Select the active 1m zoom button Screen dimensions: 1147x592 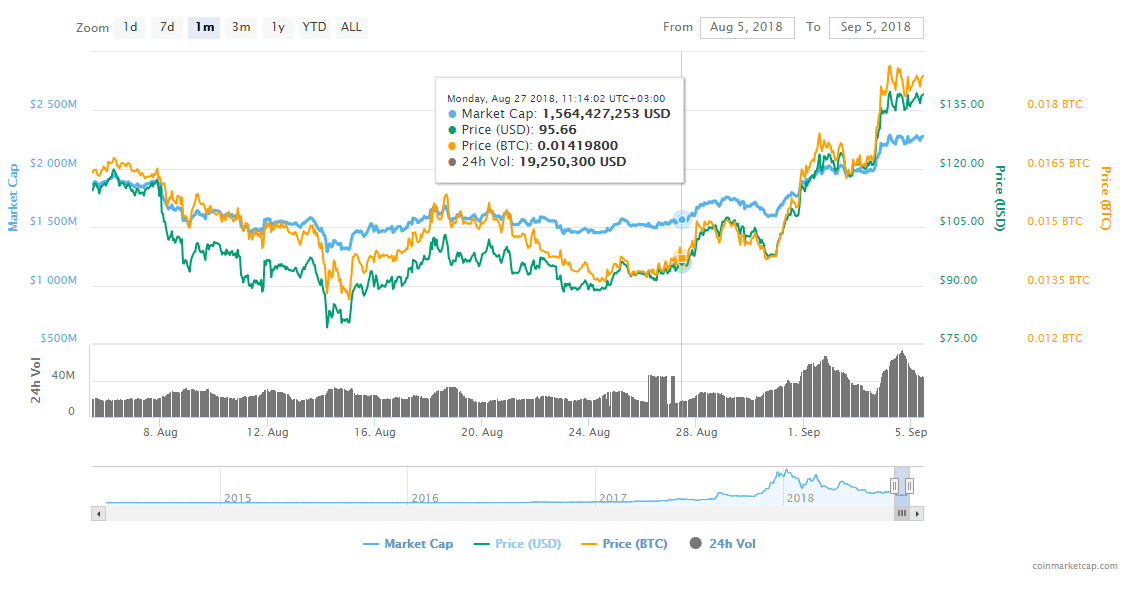pyautogui.click(x=204, y=27)
